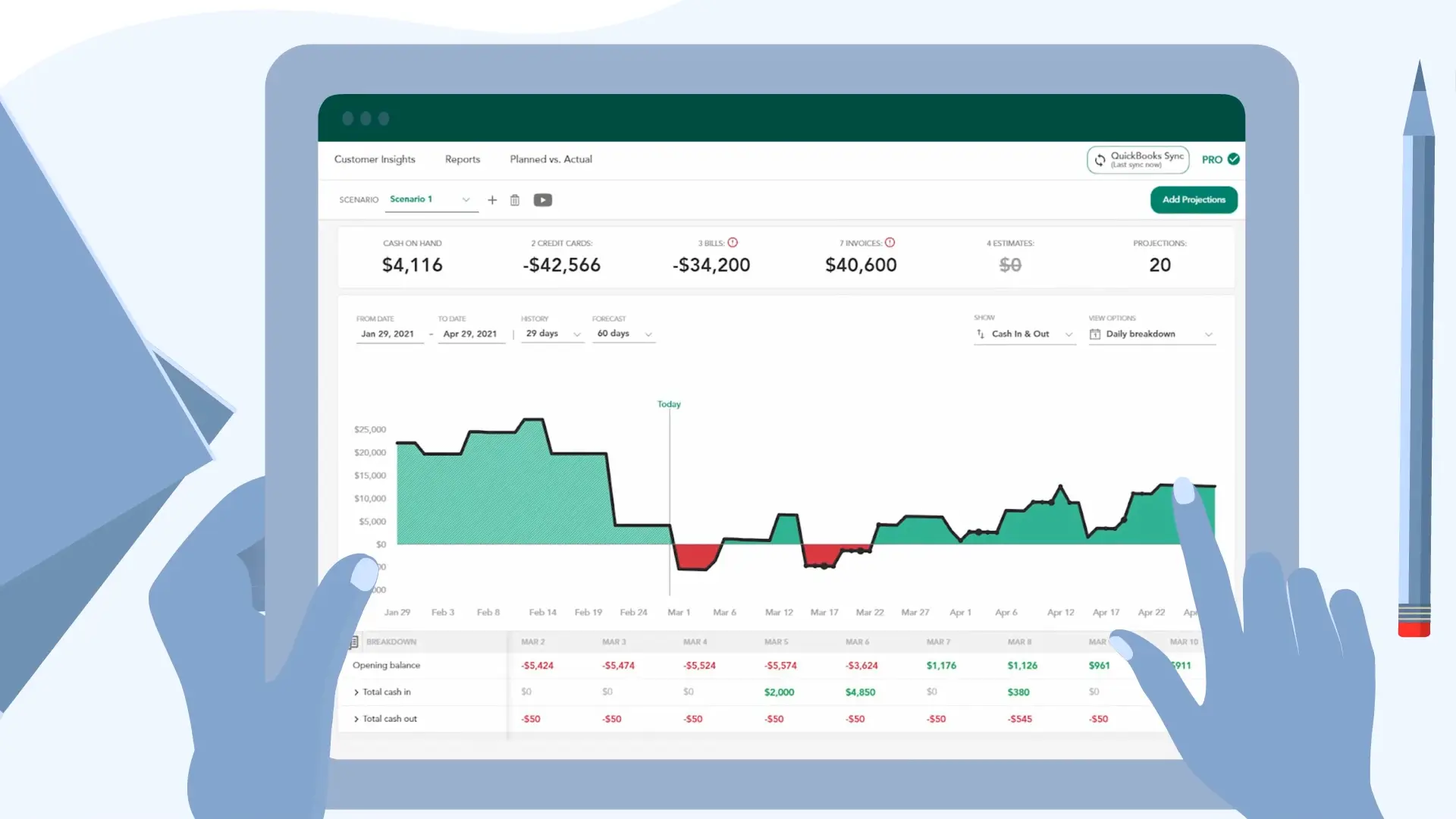Expand the Total cash in row
Screen dimensions: 1456x819
tap(356, 692)
